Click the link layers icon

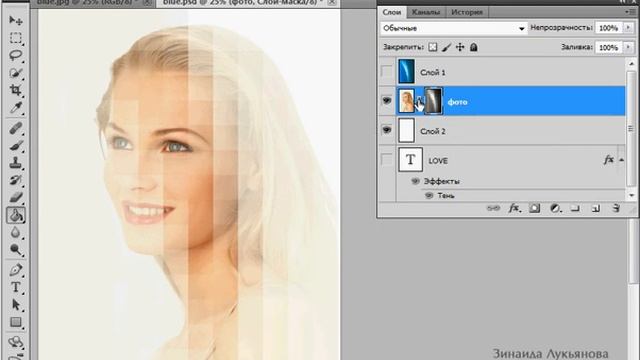coord(493,209)
